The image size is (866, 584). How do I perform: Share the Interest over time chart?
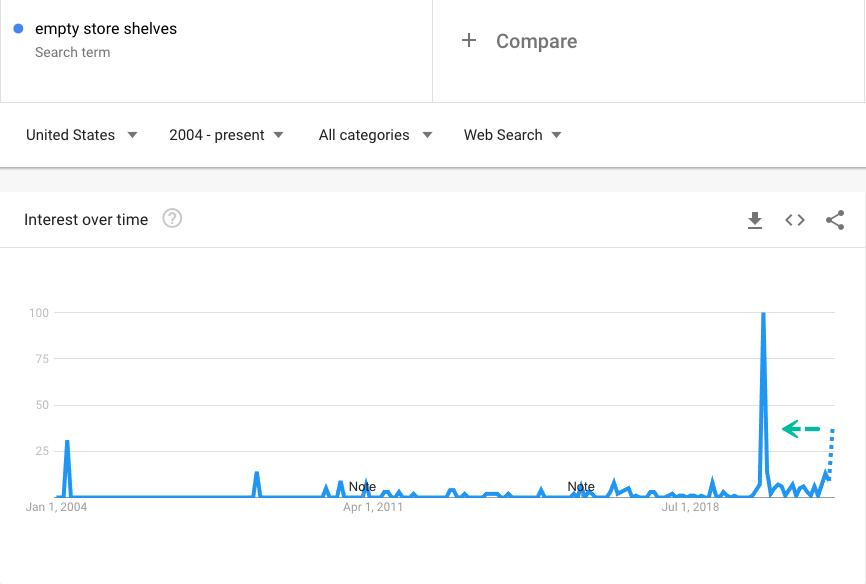tap(835, 220)
